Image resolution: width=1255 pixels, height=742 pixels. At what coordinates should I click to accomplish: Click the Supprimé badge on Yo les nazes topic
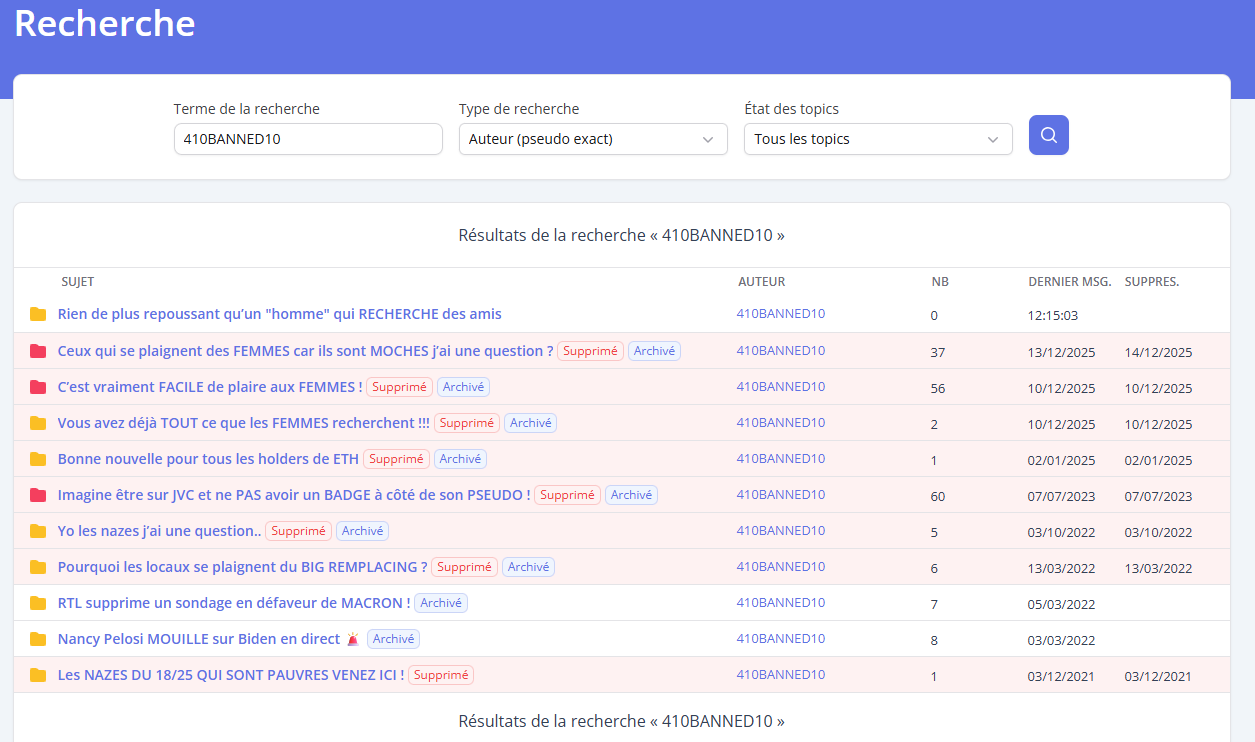(x=298, y=531)
